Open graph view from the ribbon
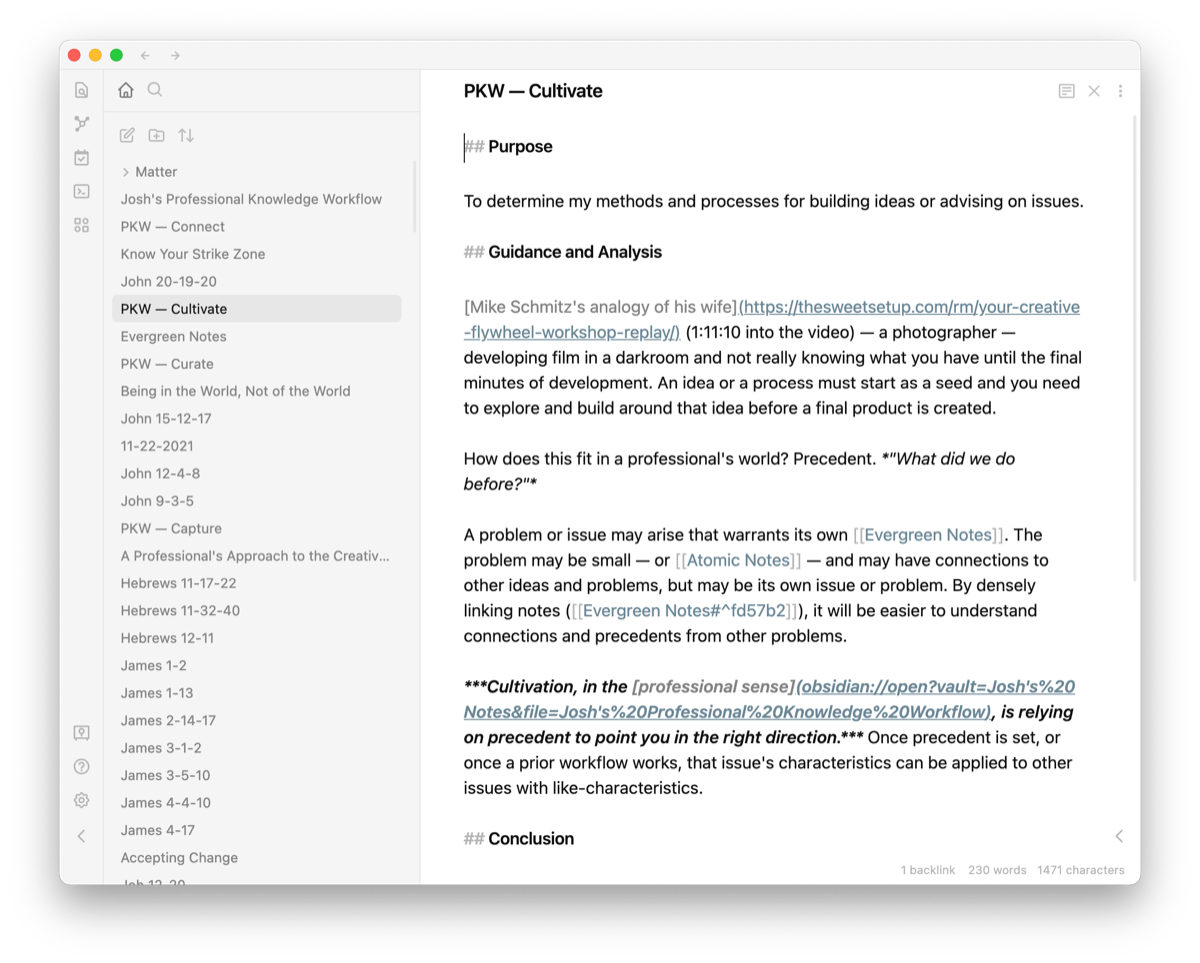Screen dimensions: 1200x963 coord(82,124)
